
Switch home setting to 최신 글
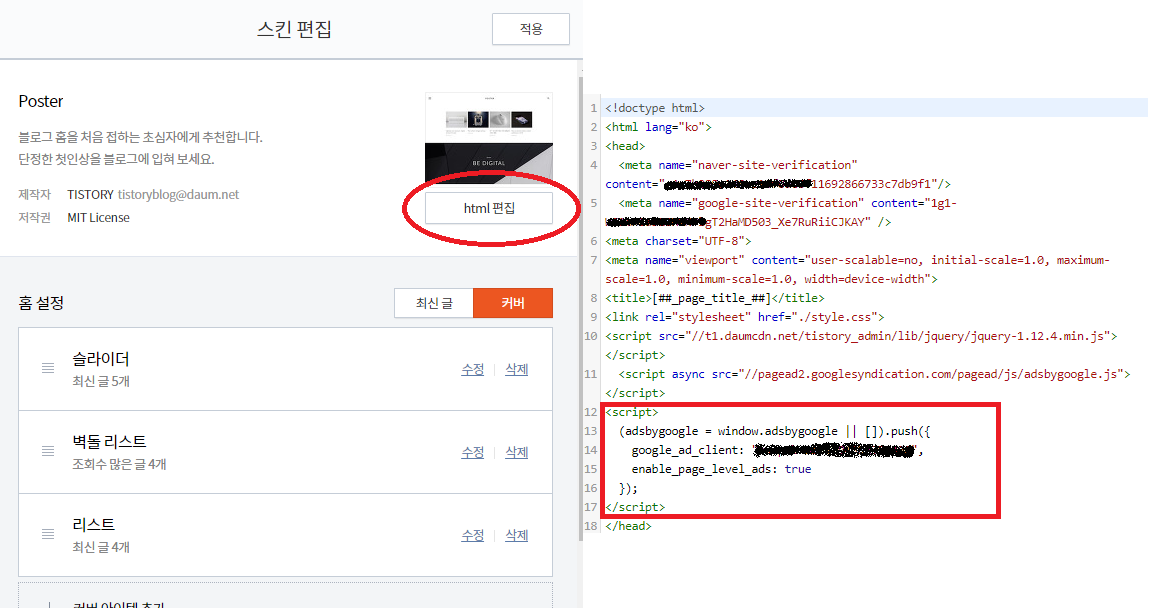pos(434,303)
